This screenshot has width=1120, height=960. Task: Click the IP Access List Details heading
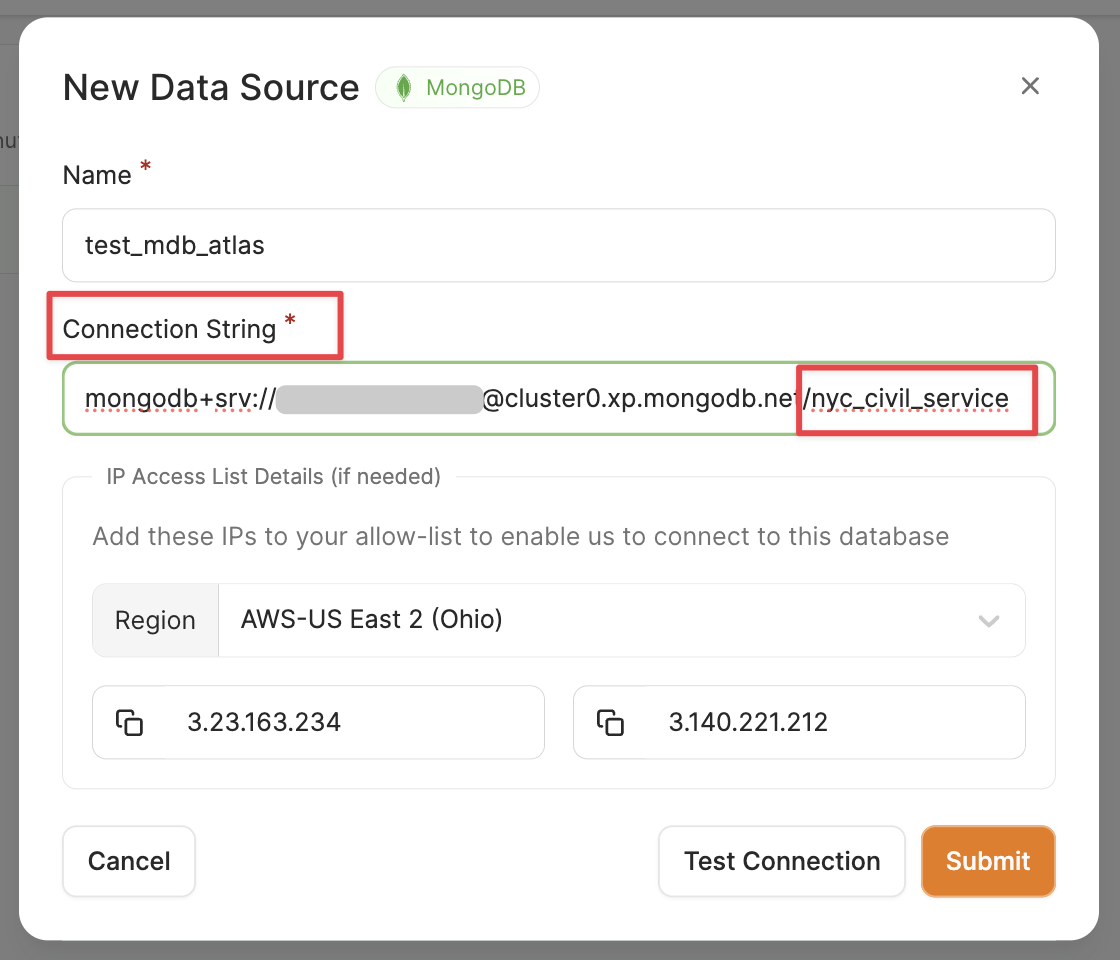(273, 477)
